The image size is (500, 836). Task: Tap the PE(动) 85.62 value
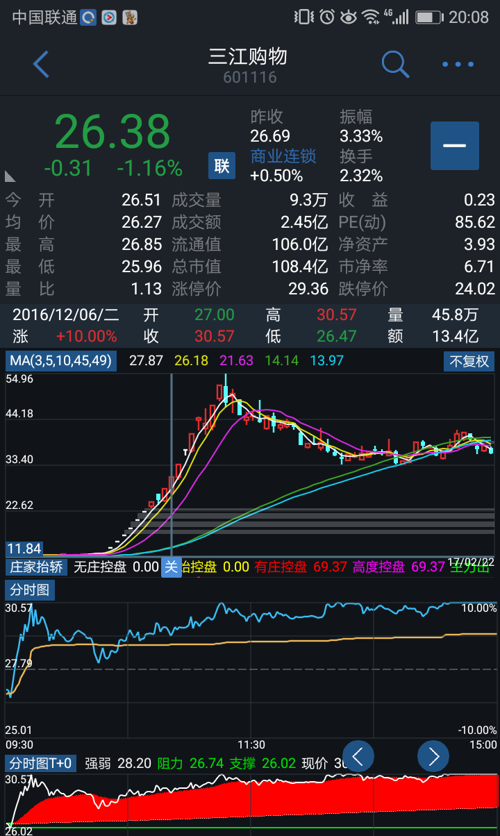point(475,222)
